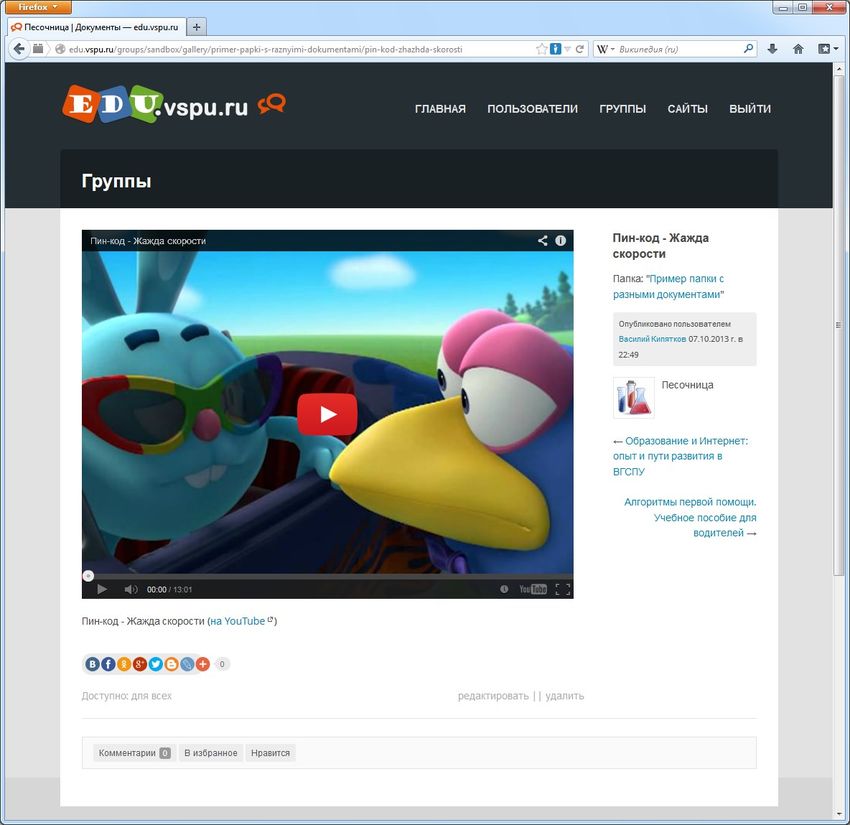Open the ПОЛЬЗОВАТЕЛИ menu item
The image size is (850, 825).
[x=532, y=109]
